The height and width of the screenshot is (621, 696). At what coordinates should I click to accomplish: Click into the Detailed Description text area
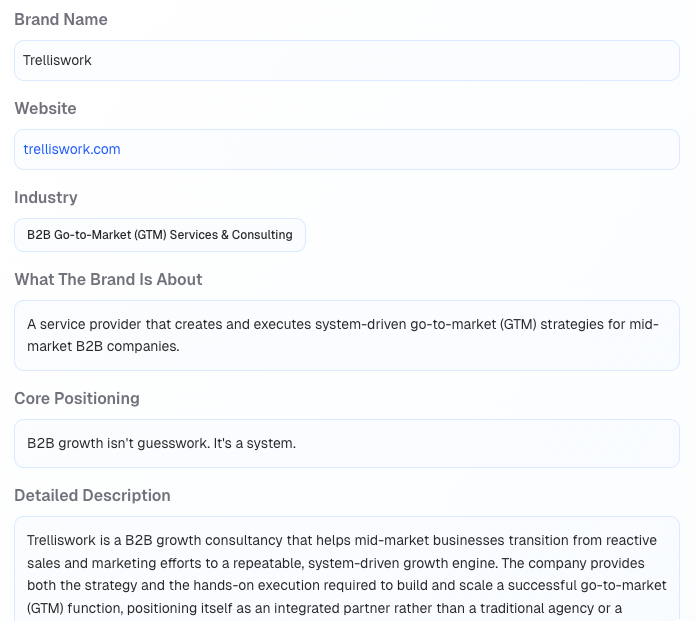(x=347, y=569)
